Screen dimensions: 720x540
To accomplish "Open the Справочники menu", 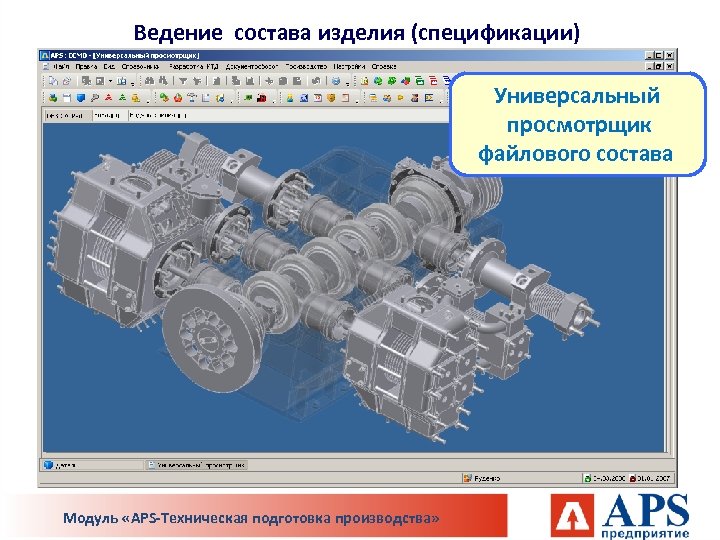I will click(140, 67).
